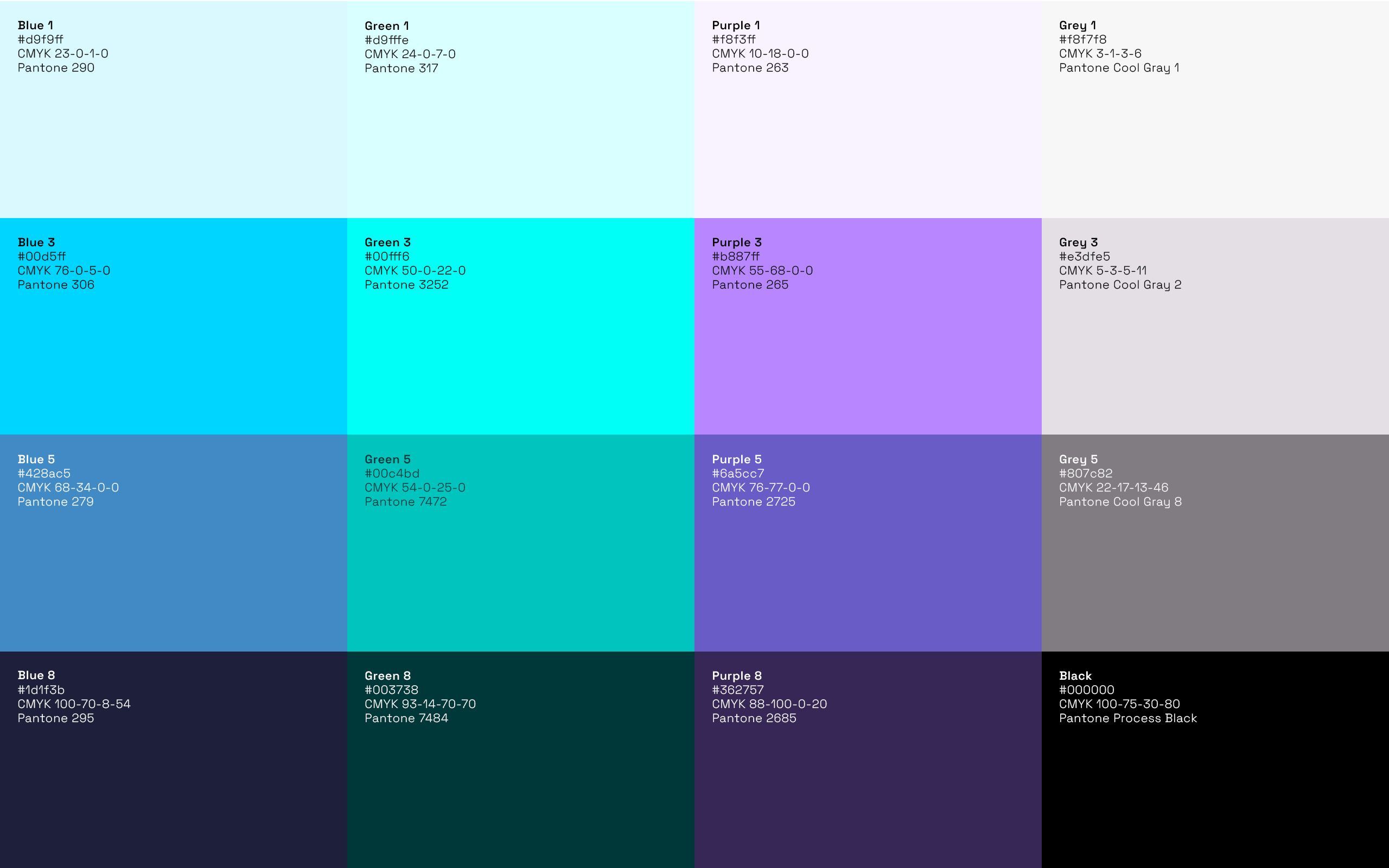Click CMYK 76-0-5-0 value
1389x868 pixels.
pyautogui.click(x=63, y=270)
